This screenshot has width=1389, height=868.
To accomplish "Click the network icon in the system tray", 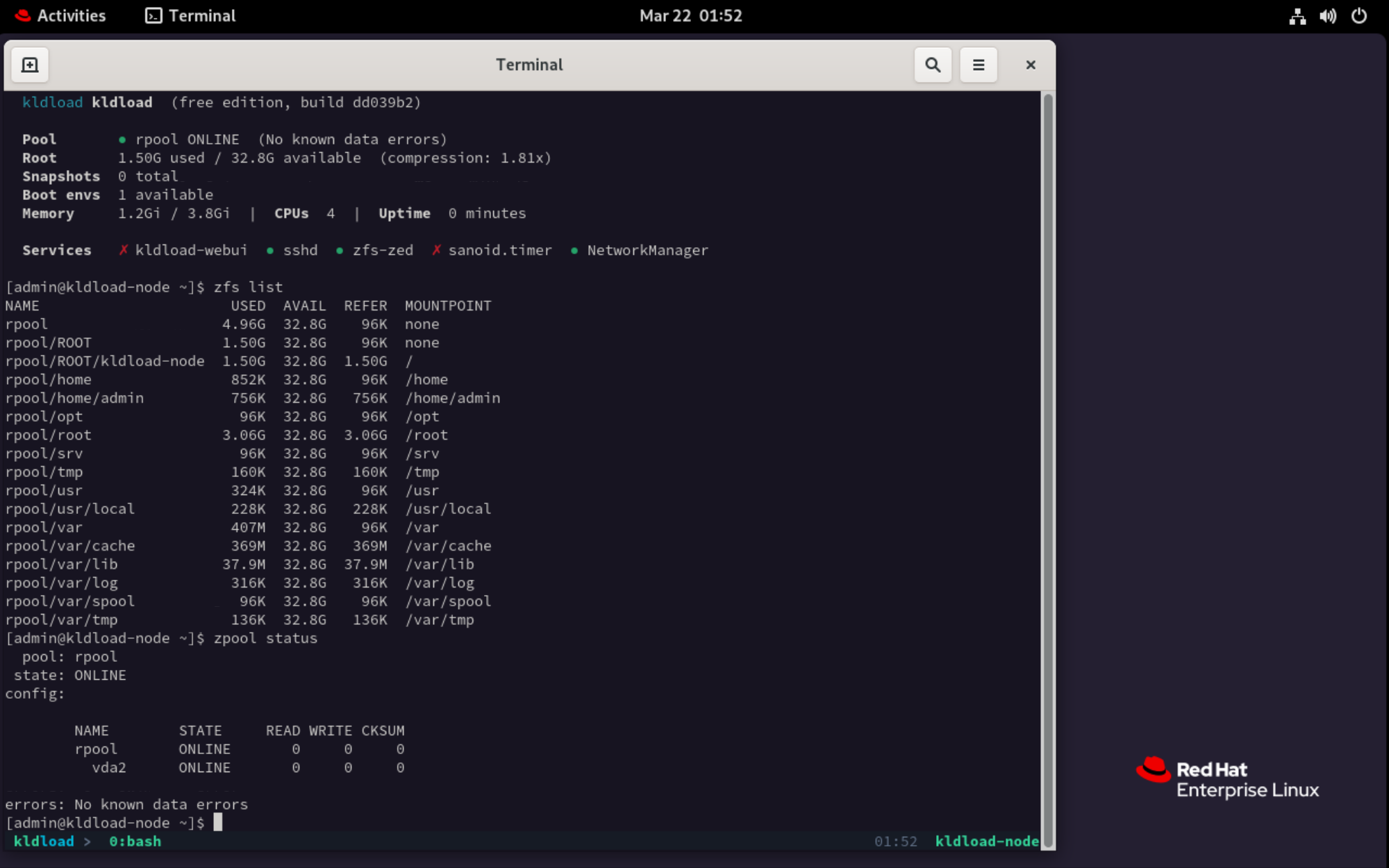I will (x=1296, y=15).
